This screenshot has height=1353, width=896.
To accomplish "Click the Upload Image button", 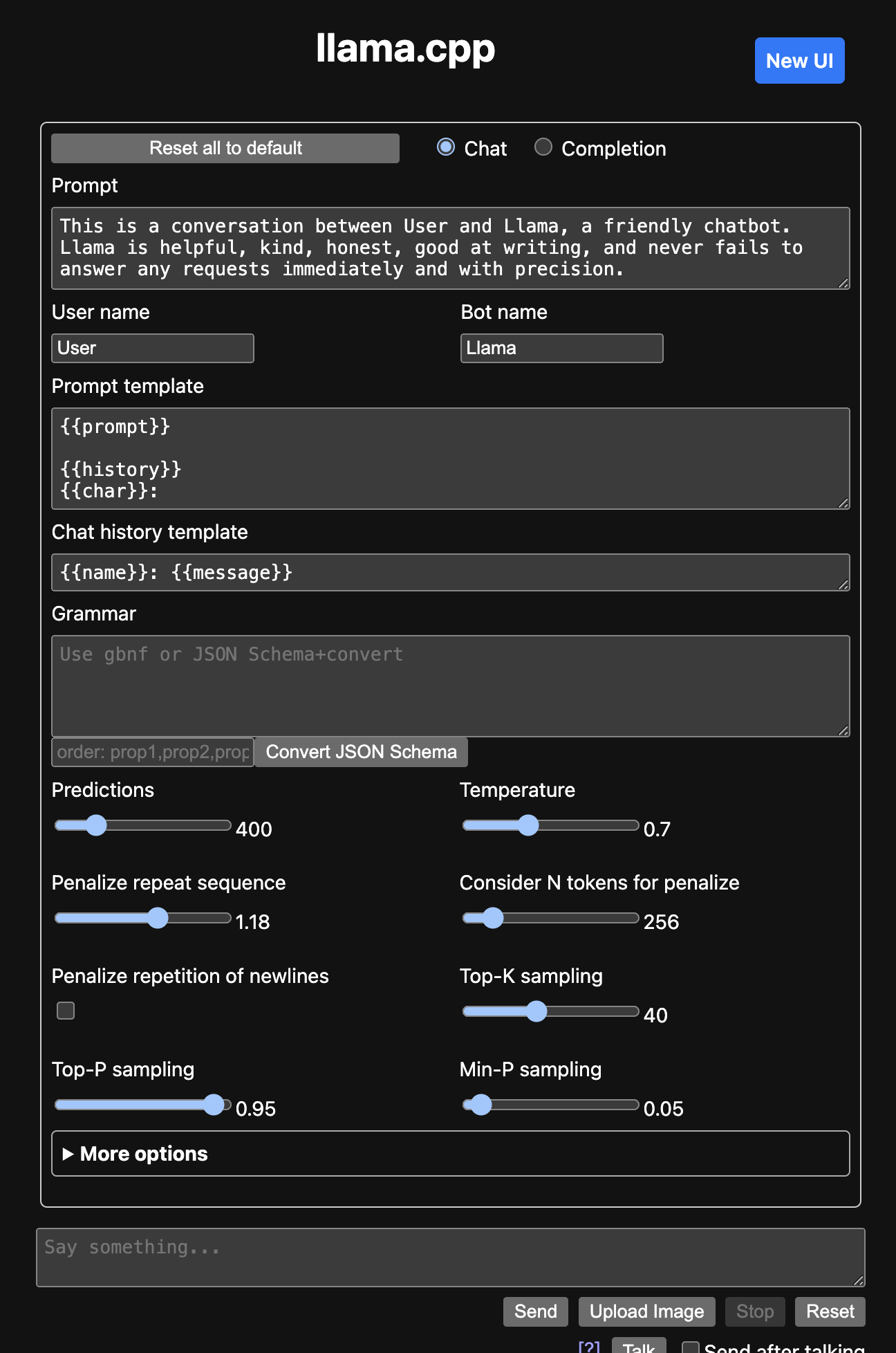I will point(646,1311).
